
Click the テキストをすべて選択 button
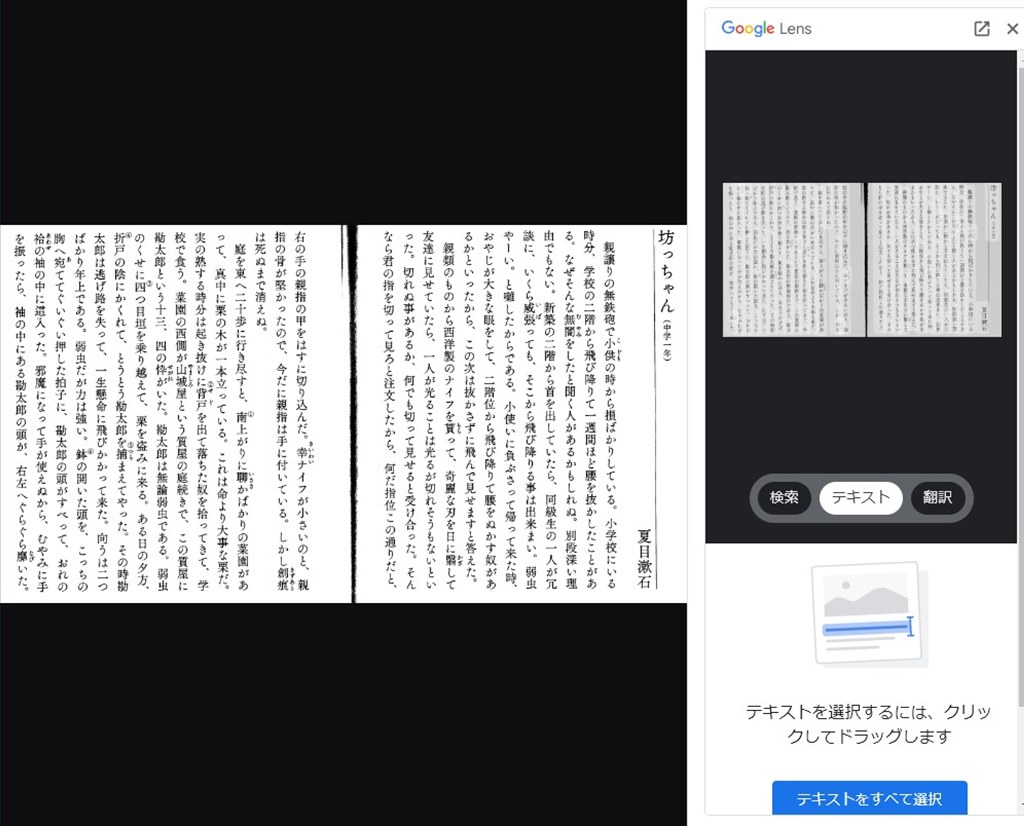[869, 798]
